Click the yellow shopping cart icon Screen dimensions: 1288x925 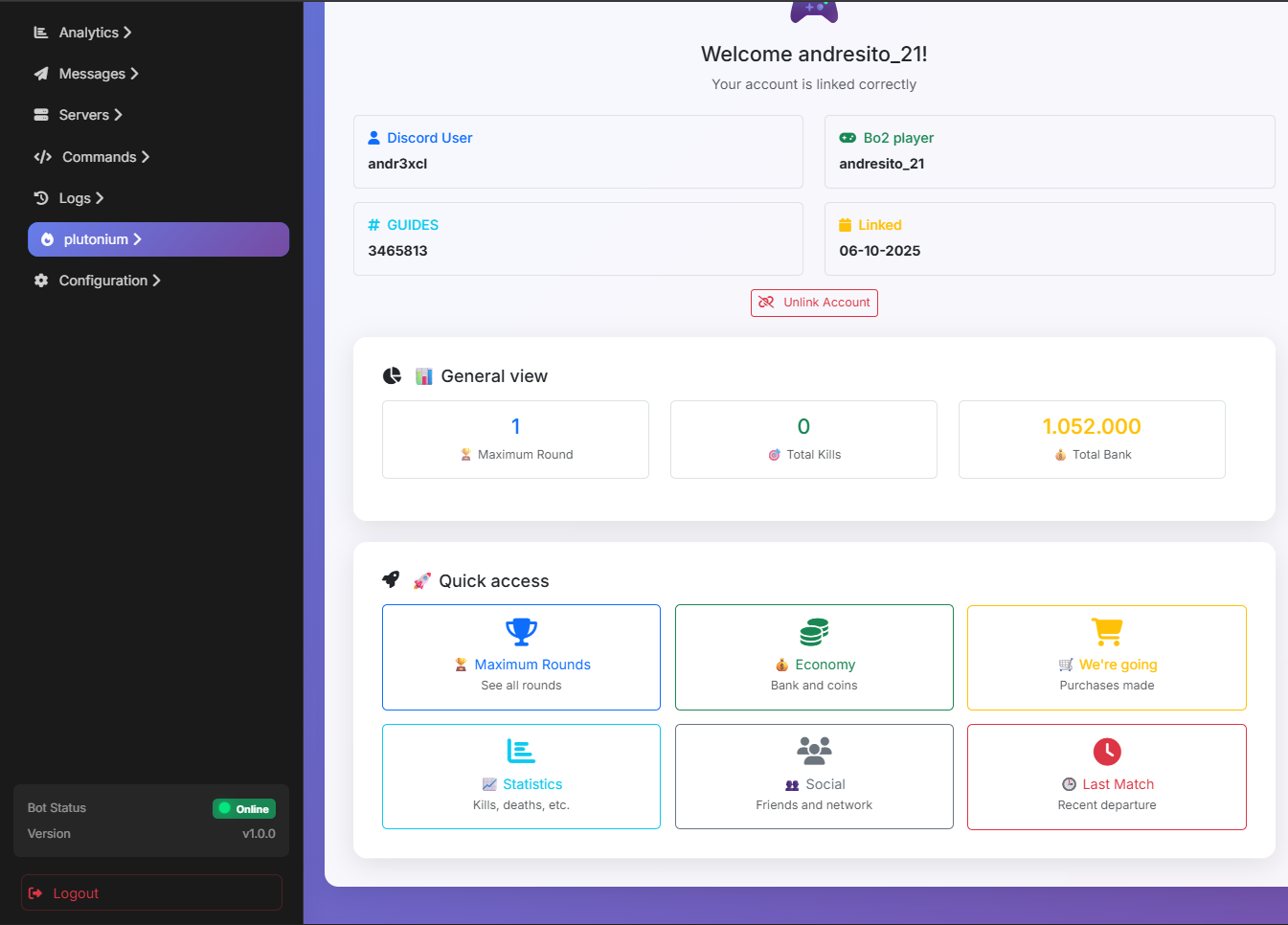(x=1106, y=632)
